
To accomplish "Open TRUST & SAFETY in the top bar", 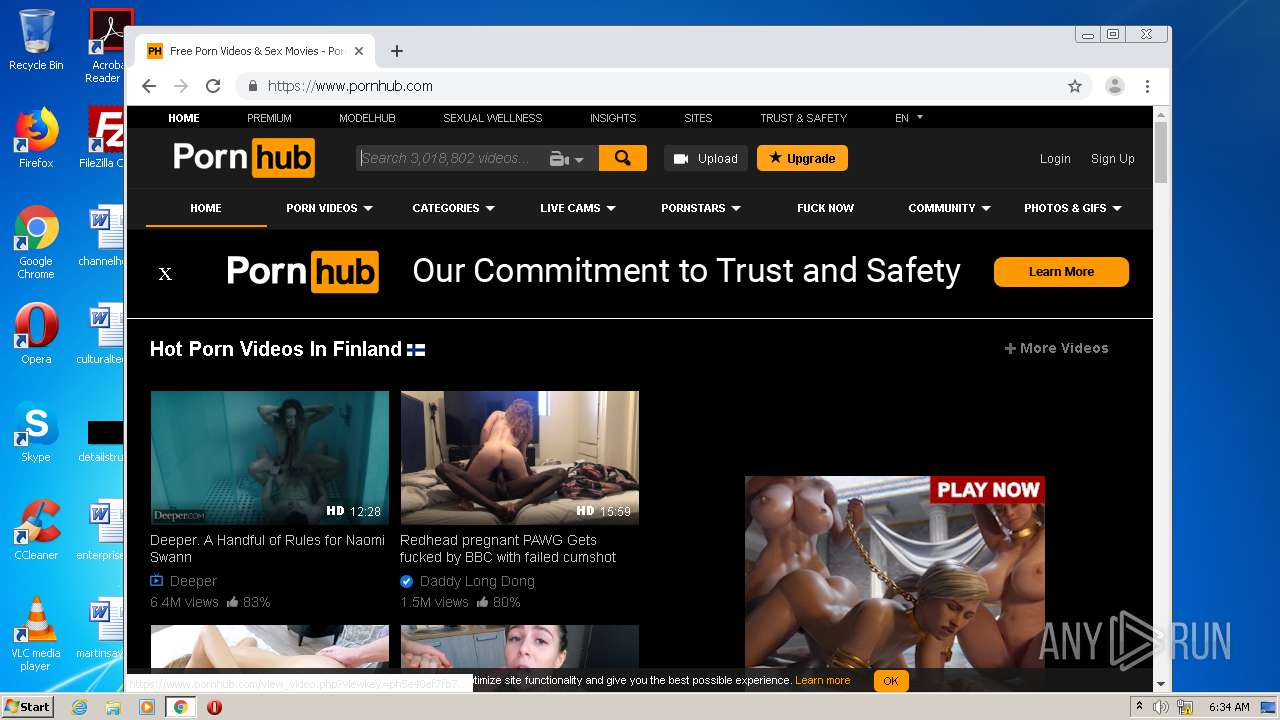I will tap(803, 118).
